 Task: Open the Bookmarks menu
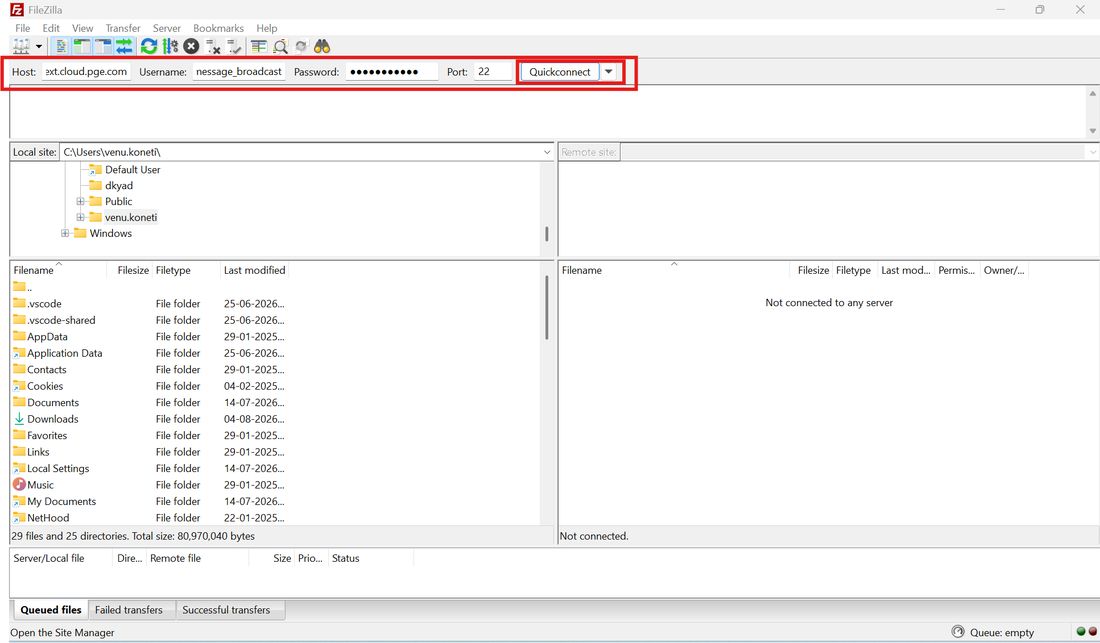(218, 28)
